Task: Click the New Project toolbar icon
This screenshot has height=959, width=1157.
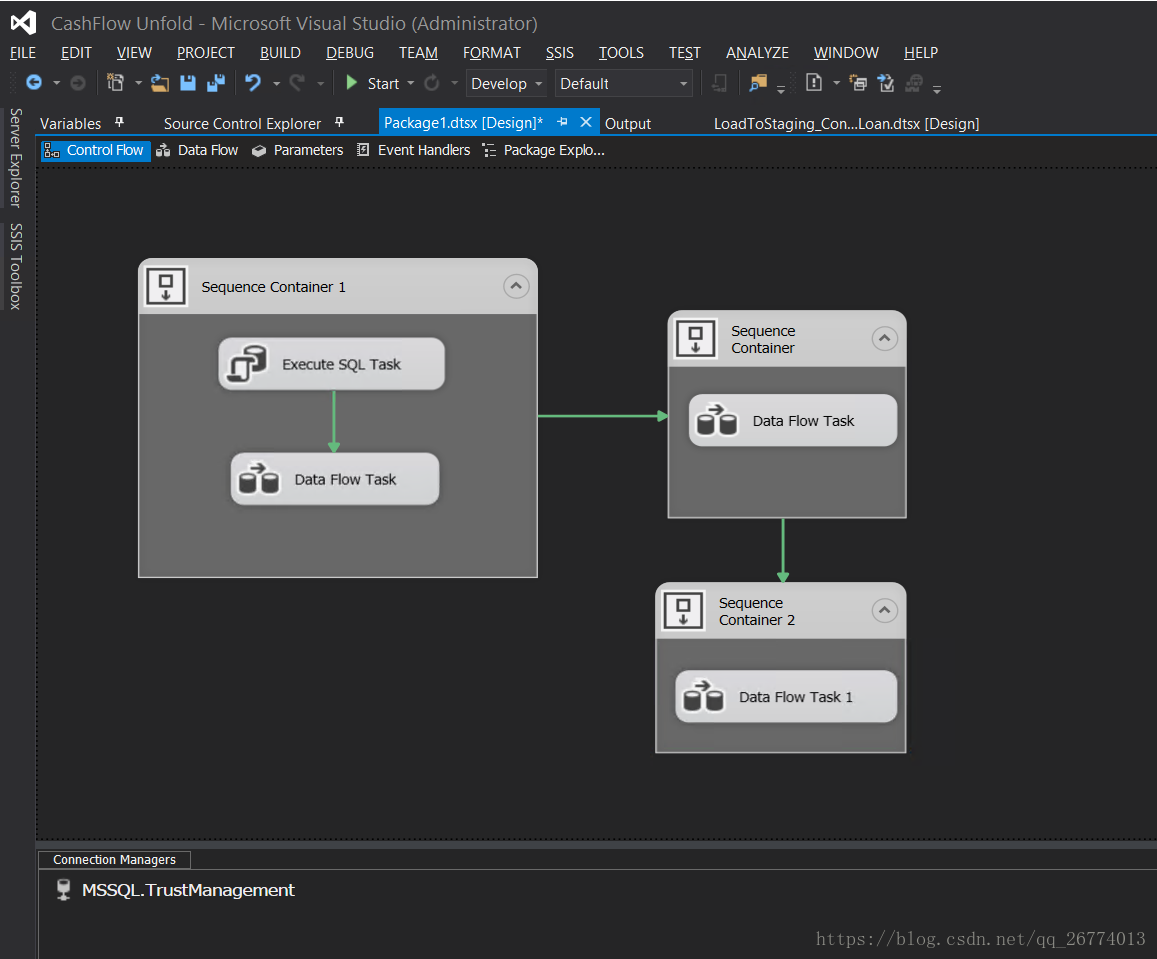Action: coord(115,83)
